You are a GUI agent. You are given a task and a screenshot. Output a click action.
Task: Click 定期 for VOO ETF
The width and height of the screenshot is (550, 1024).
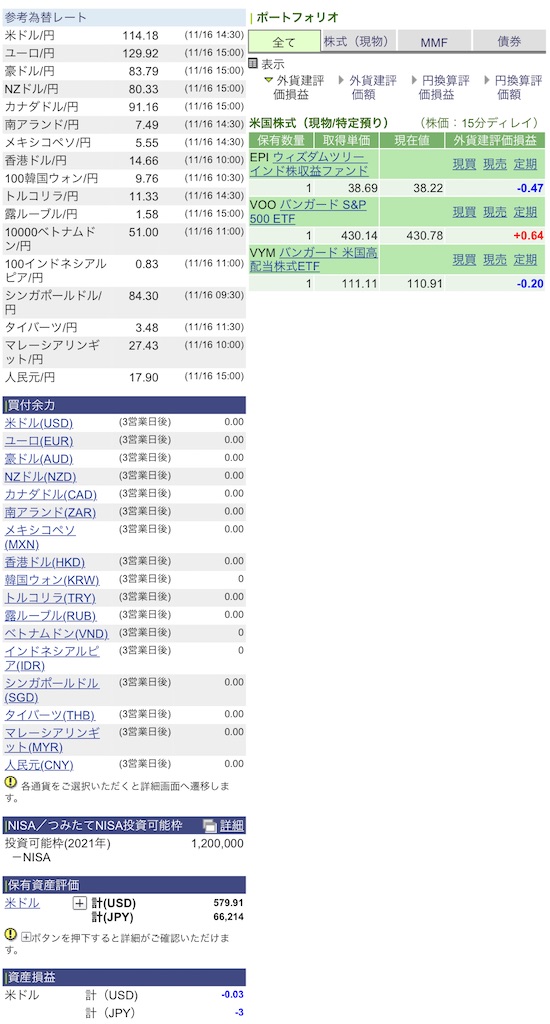(x=525, y=212)
